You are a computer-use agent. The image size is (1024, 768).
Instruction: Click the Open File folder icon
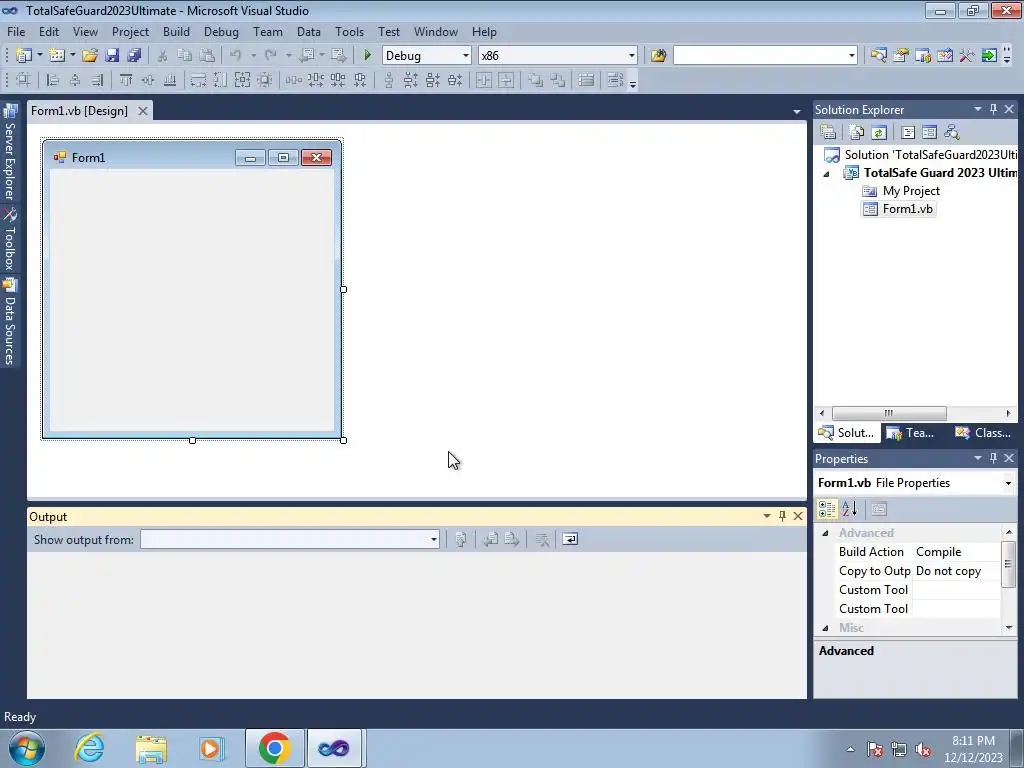point(90,56)
